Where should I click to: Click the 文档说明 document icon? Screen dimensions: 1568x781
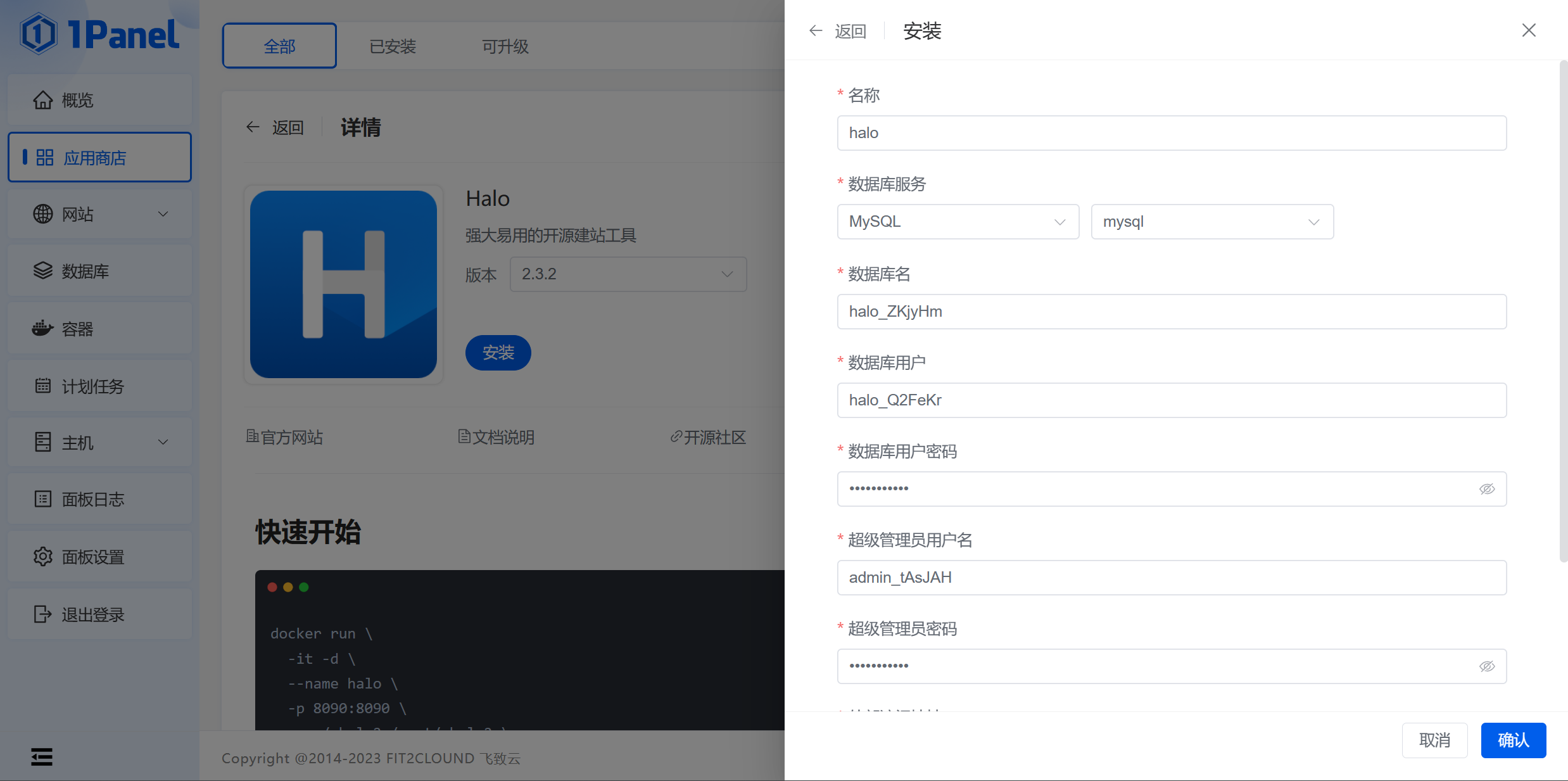[x=464, y=436]
